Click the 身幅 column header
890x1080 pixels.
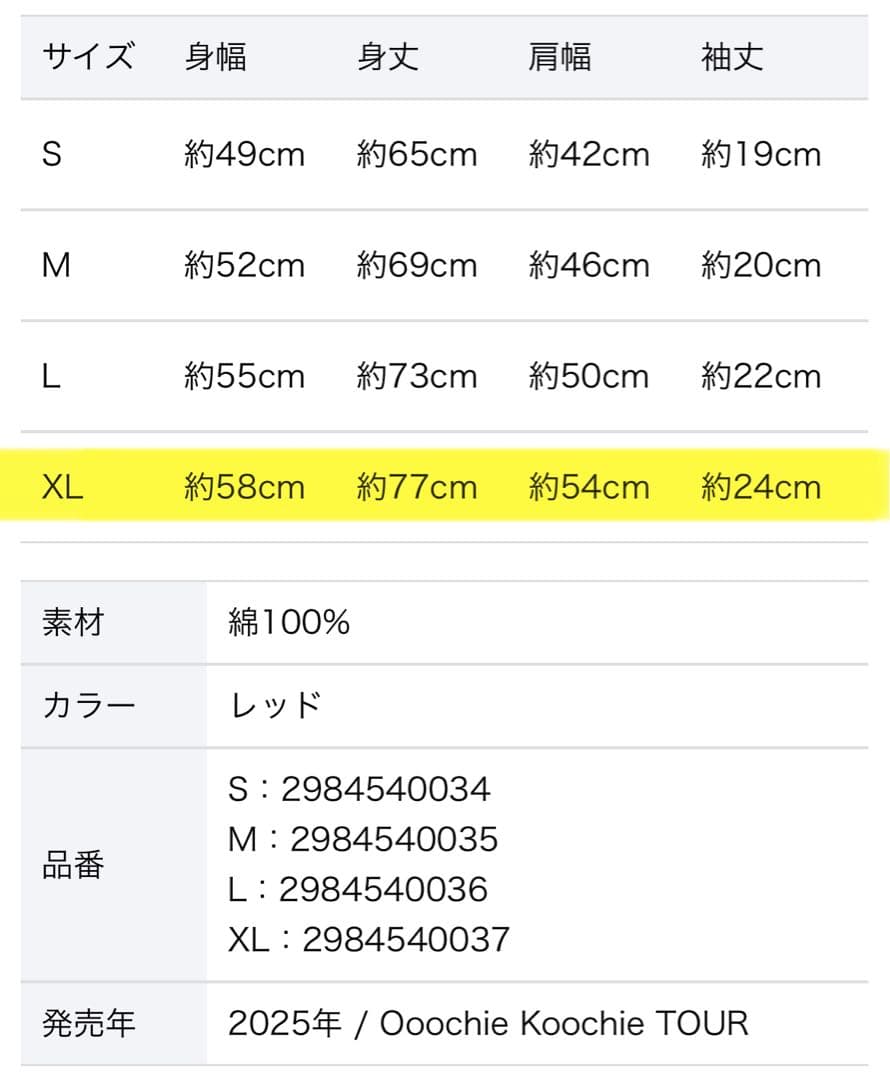tap(215, 57)
